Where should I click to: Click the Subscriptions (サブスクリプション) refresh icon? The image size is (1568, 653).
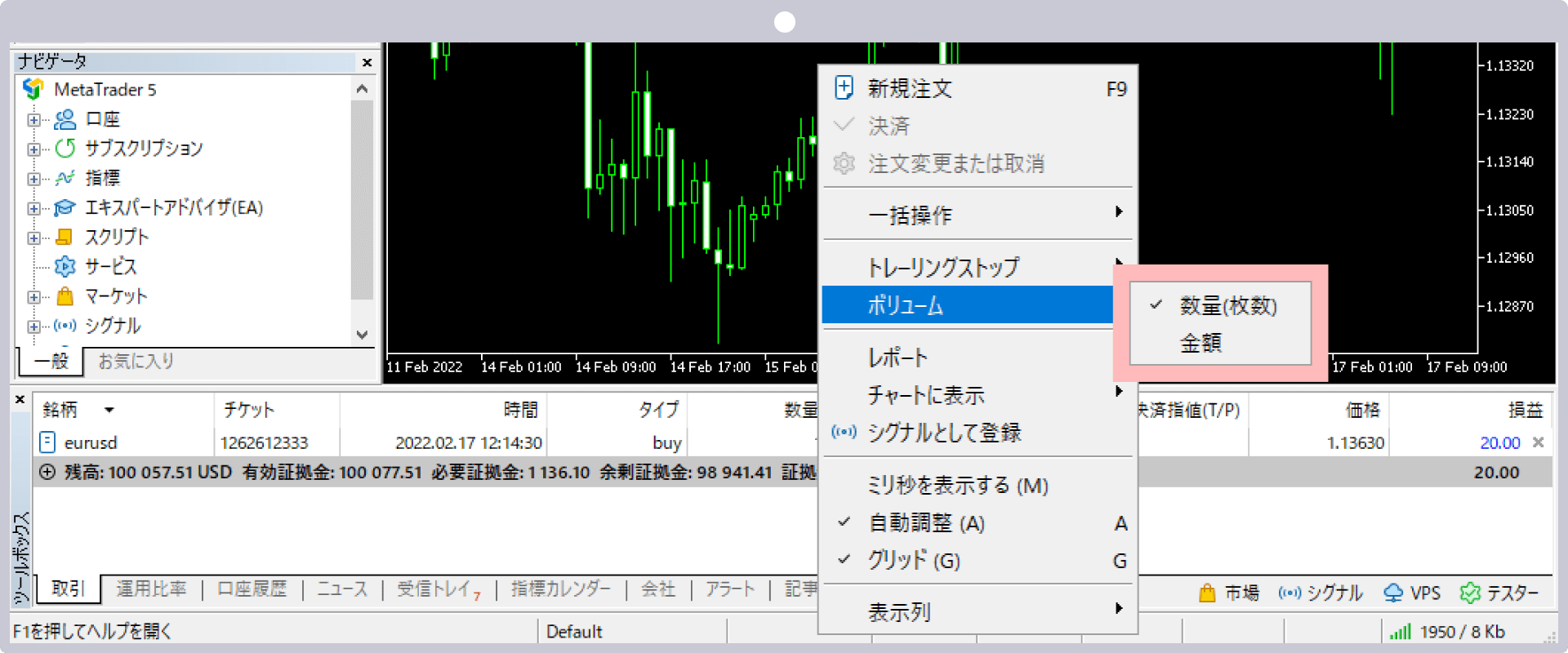pos(65,149)
